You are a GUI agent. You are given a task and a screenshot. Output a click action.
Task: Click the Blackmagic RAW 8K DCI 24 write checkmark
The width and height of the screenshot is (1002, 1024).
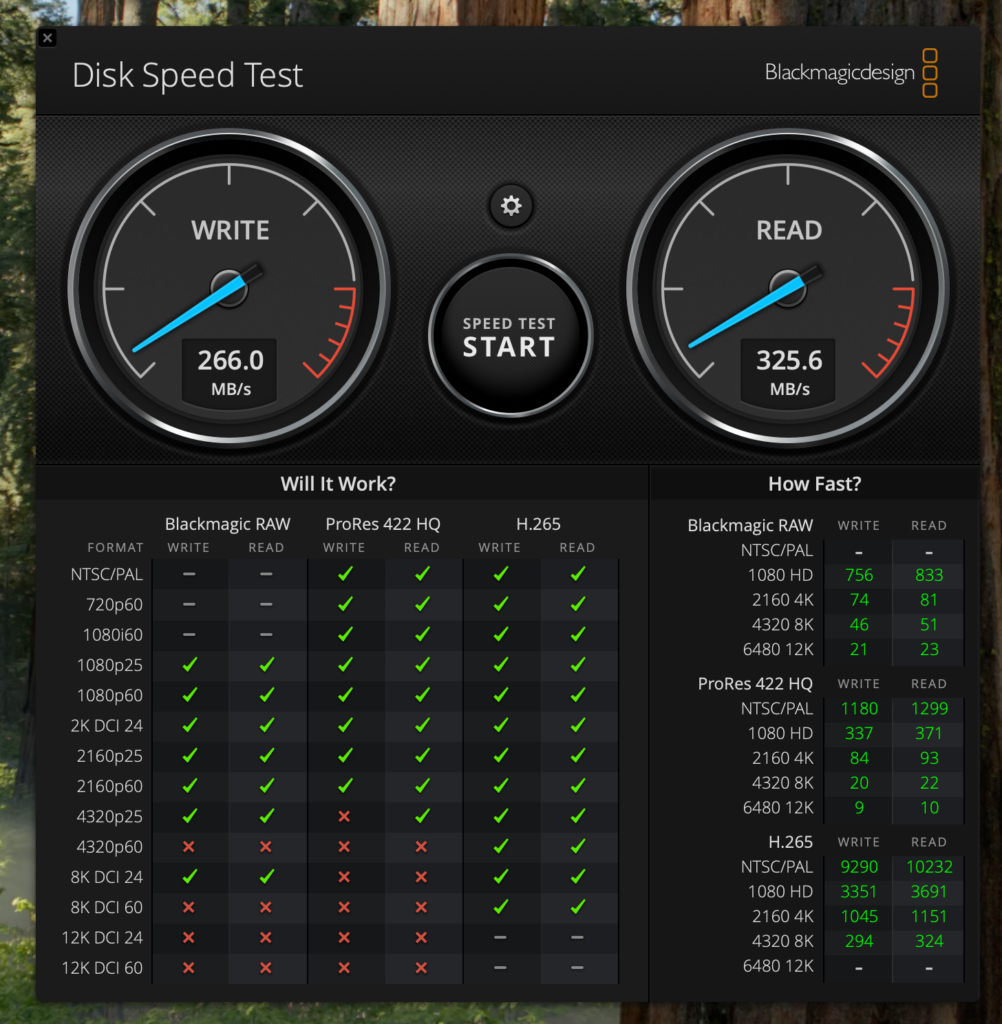point(189,877)
